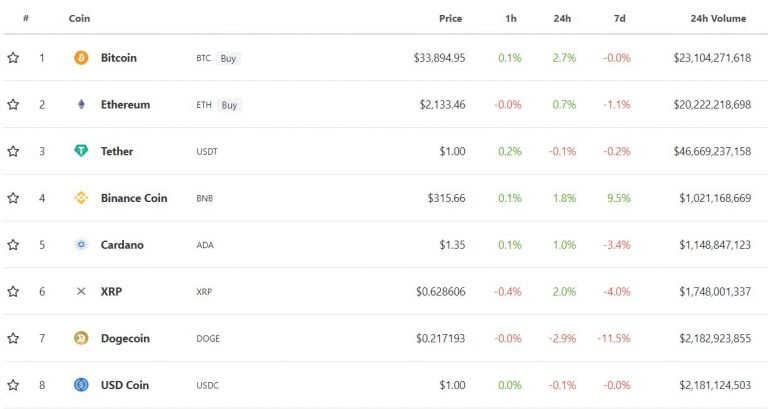
Task: Click the Ethereum diamond logo icon
Action: 81,104
